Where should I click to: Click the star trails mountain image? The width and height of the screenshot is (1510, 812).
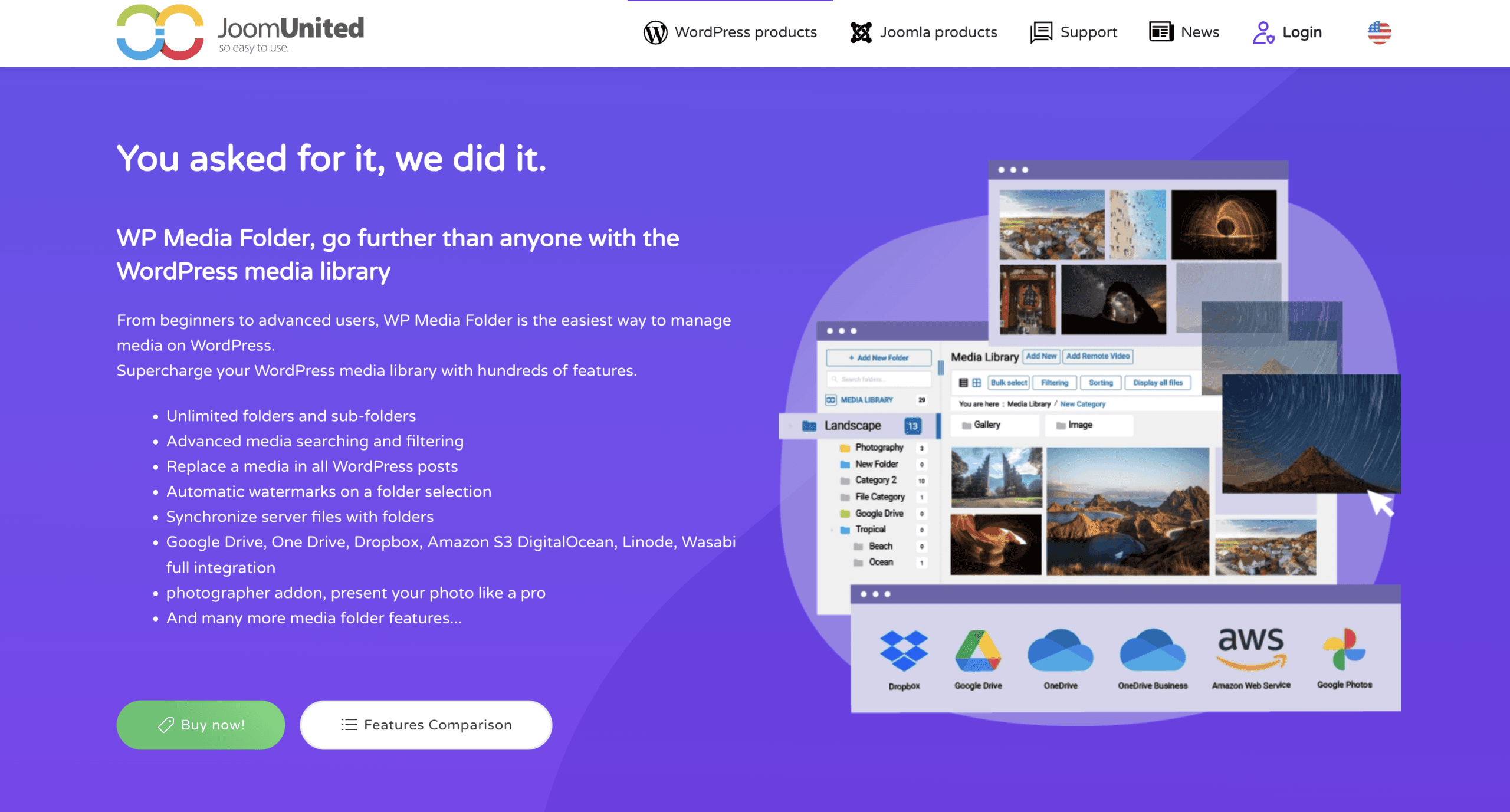1311,434
